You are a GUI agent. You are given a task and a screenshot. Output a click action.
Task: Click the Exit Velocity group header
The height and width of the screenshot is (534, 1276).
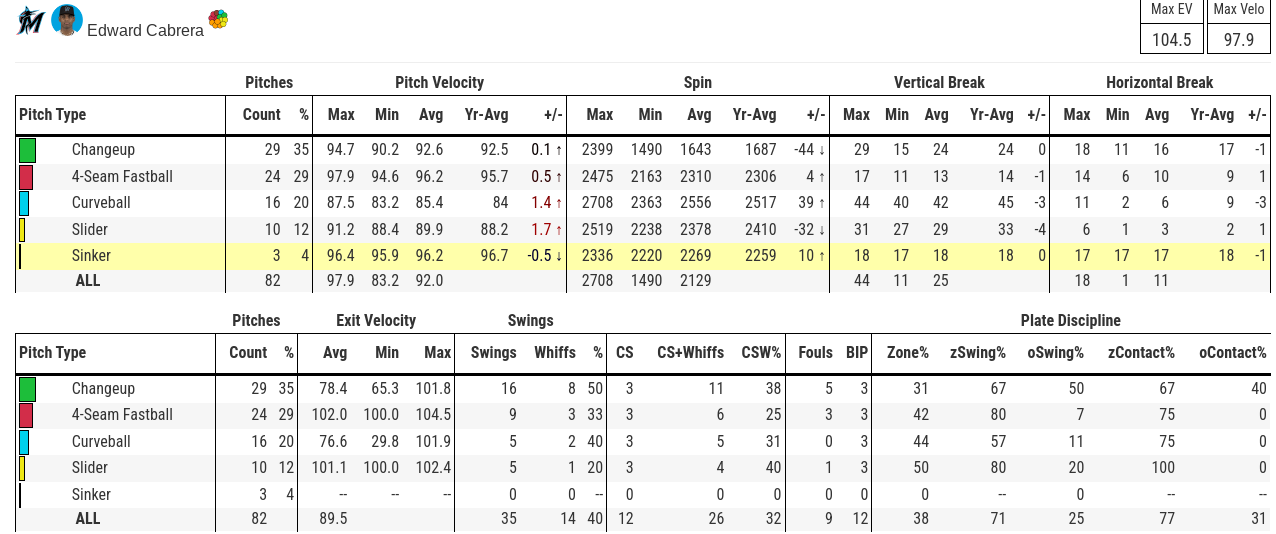[x=376, y=321]
